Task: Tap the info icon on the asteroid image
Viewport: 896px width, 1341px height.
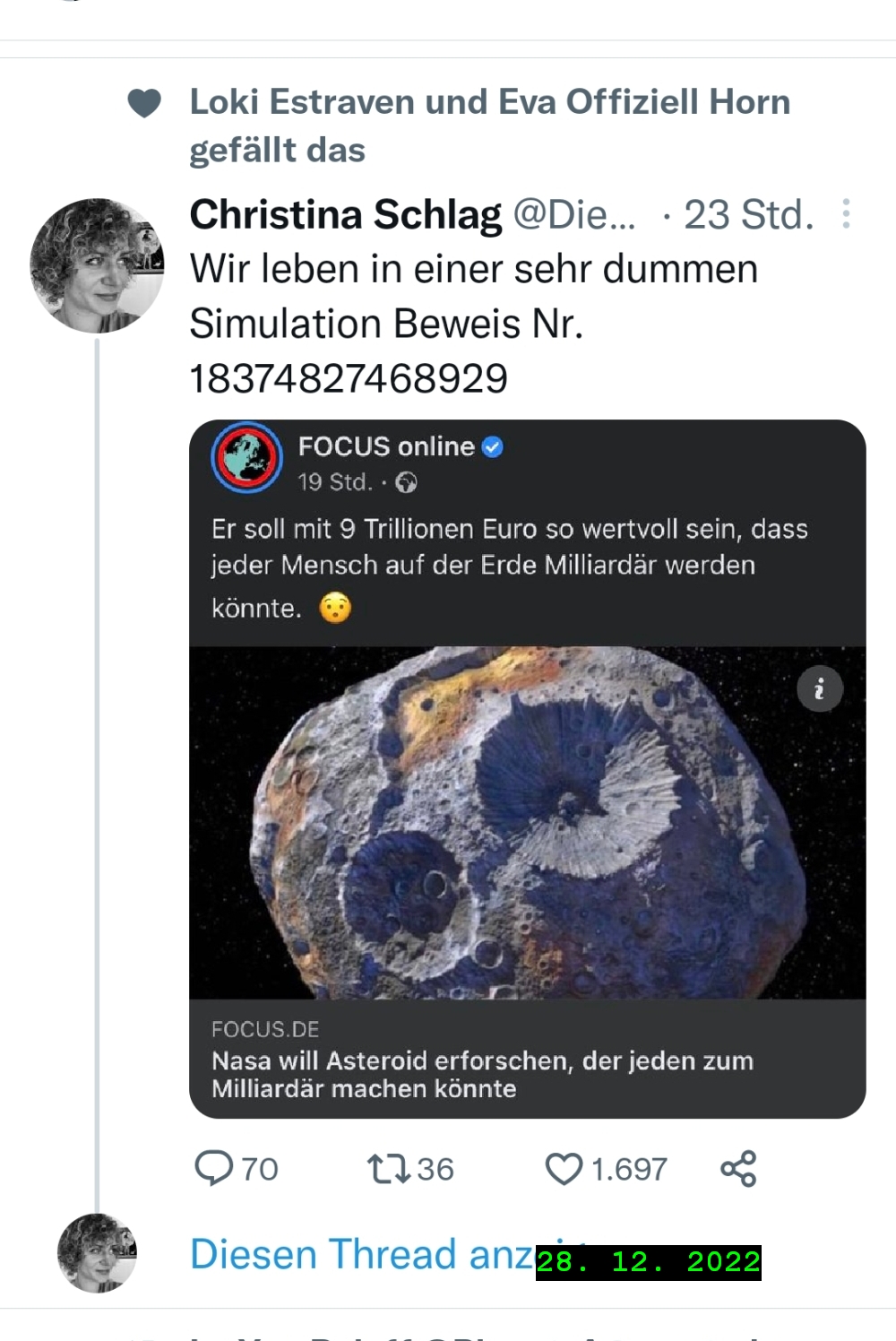Action: click(819, 689)
